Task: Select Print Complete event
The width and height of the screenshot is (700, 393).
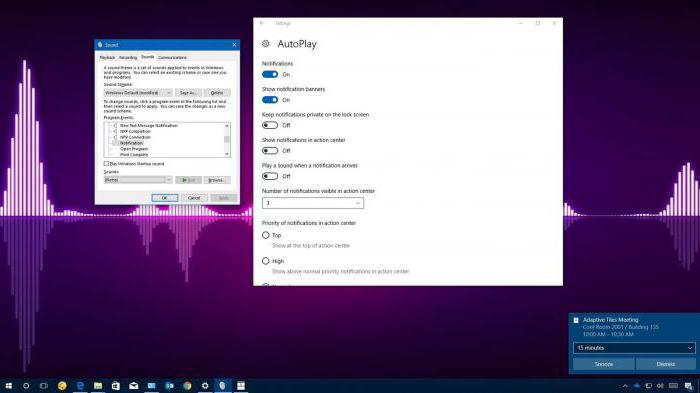Action: 134,155
